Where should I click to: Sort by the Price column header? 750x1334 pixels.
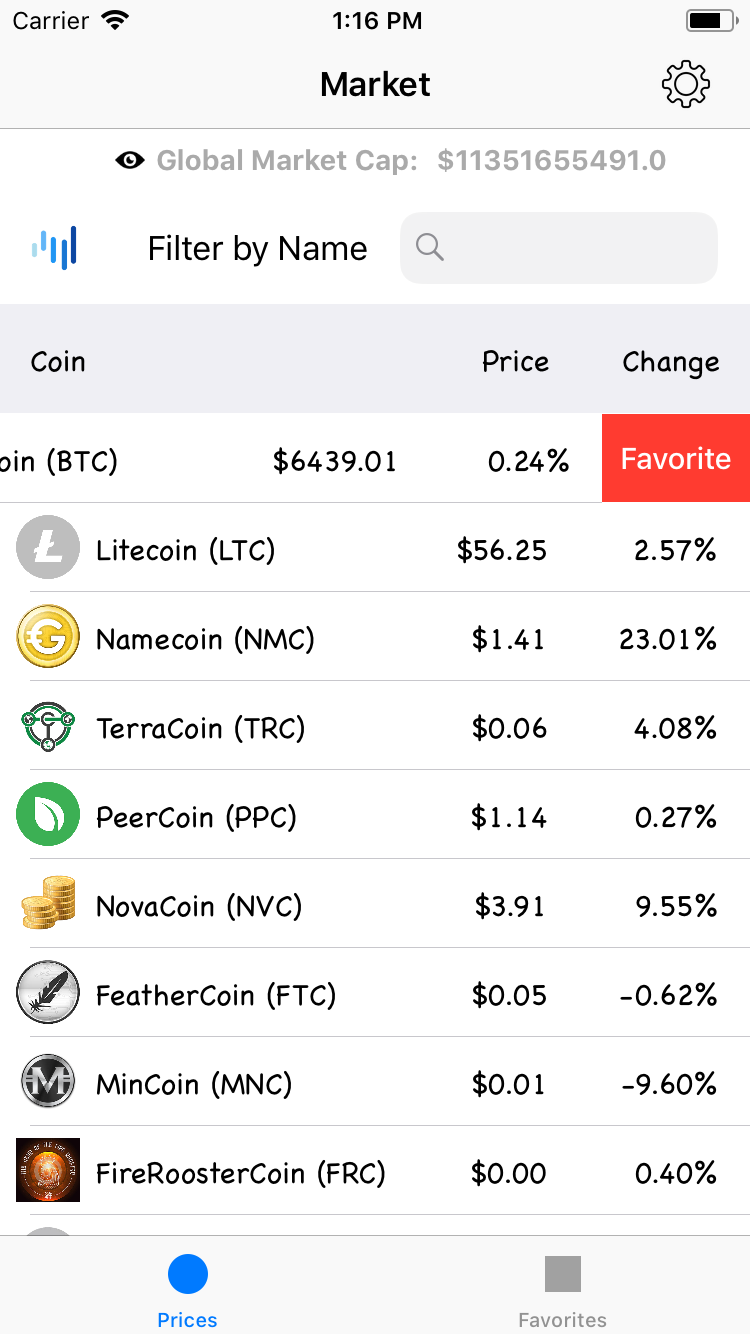[515, 361]
